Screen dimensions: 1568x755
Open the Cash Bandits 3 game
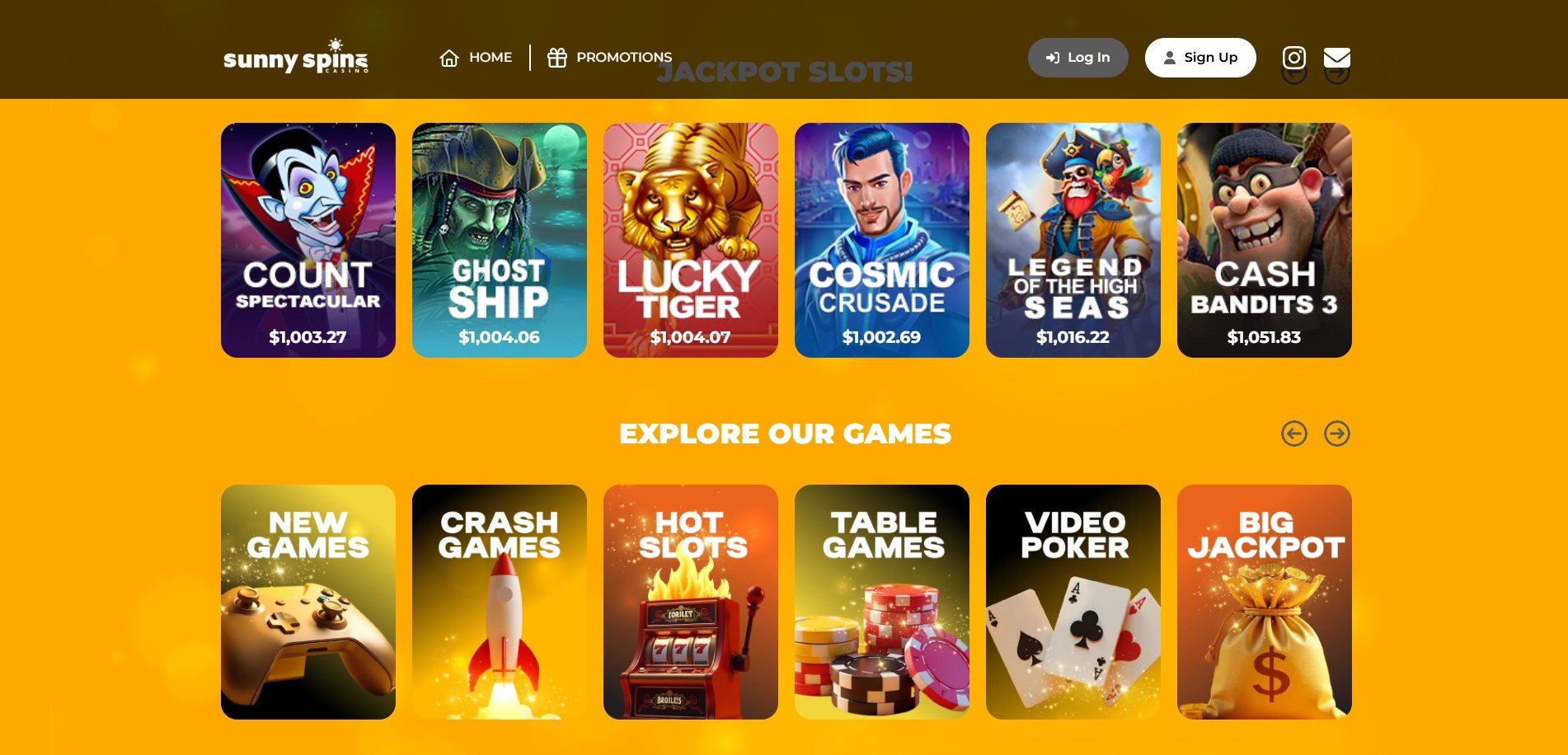click(x=1265, y=240)
